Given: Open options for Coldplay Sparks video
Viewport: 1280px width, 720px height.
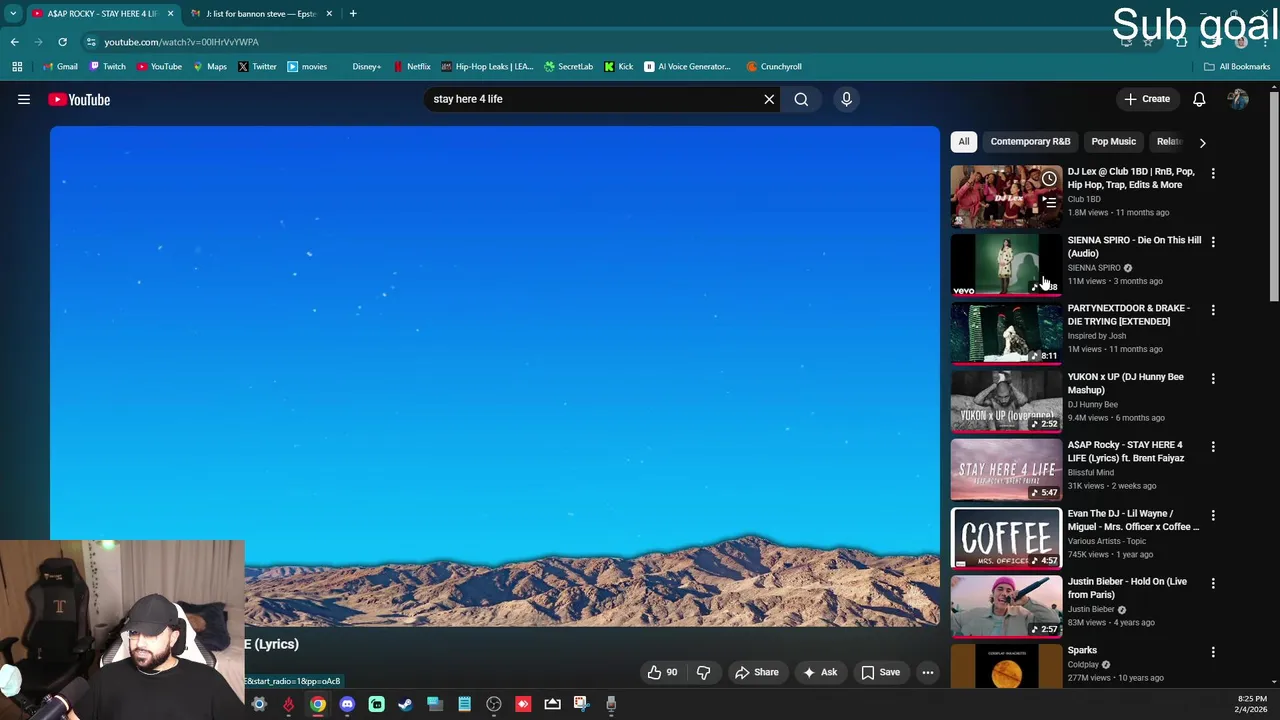Looking at the screenshot, I should (x=1213, y=652).
